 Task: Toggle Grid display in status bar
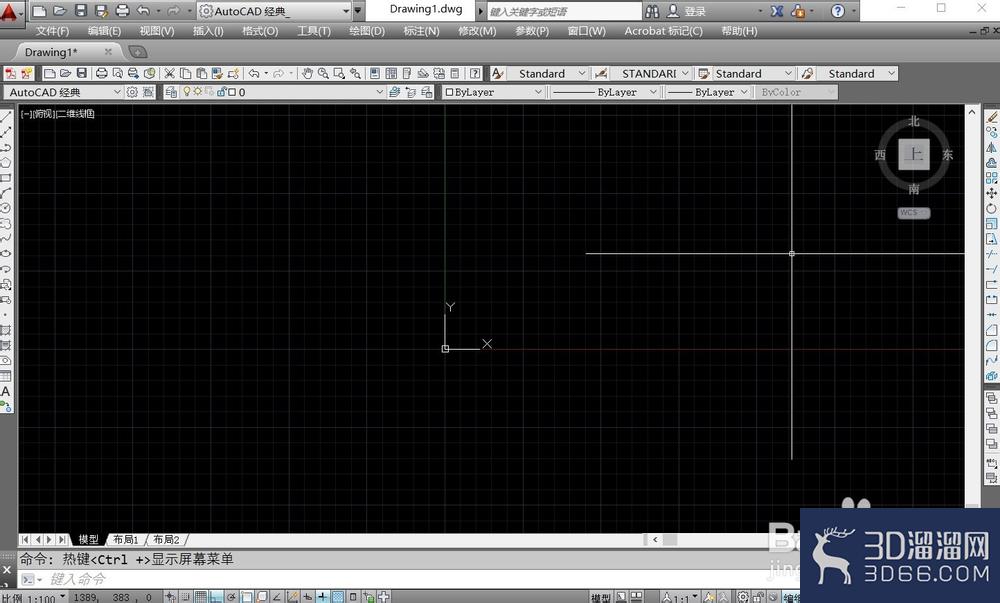(201, 597)
